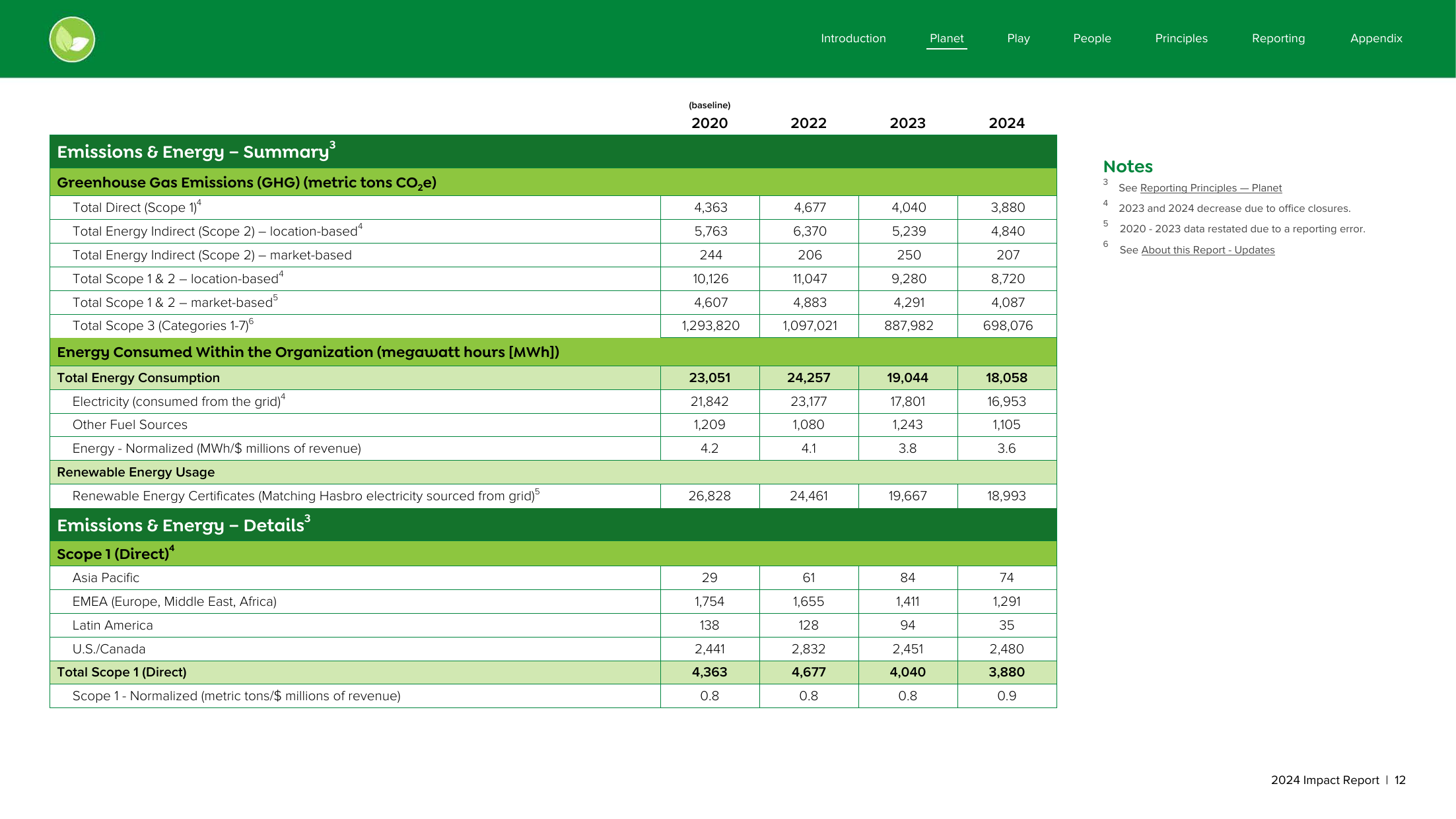Select Scope 1 Normalized 2024 value 0.9
The width and height of the screenshot is (1456, 819).
pyautogui.click(x=1006, y=696)
